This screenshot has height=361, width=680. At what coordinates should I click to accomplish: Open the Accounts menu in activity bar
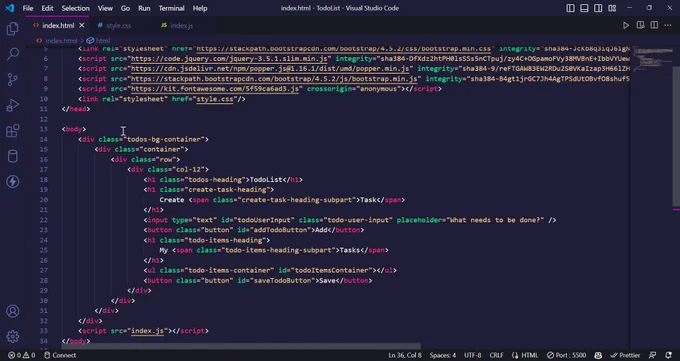click(x=13, y=311)
